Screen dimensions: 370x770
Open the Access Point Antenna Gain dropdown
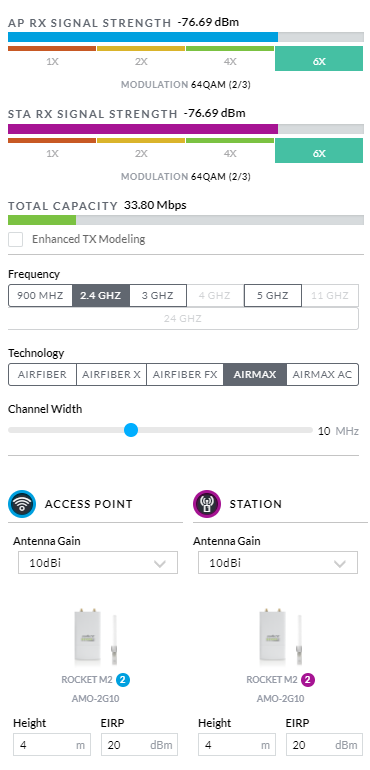coord(98,563)
